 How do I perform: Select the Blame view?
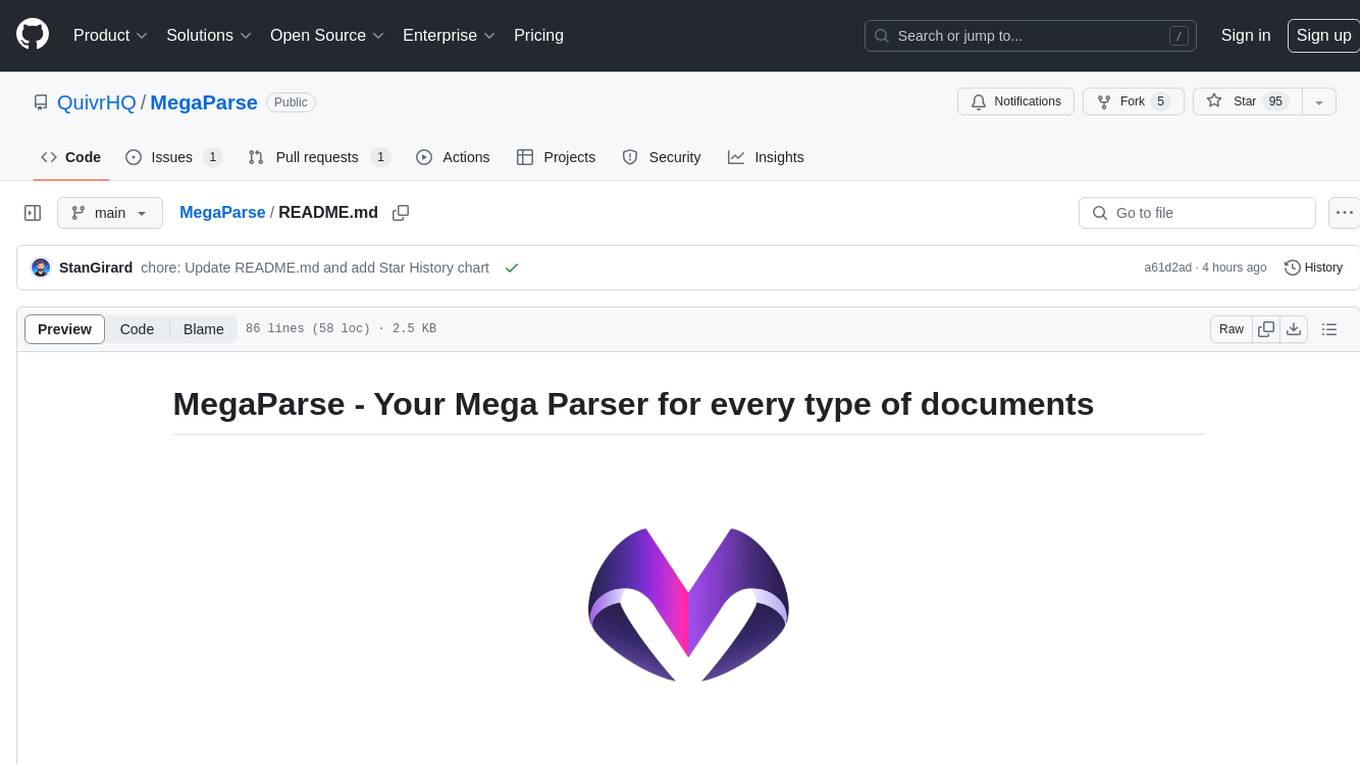(x=204, y=329)
